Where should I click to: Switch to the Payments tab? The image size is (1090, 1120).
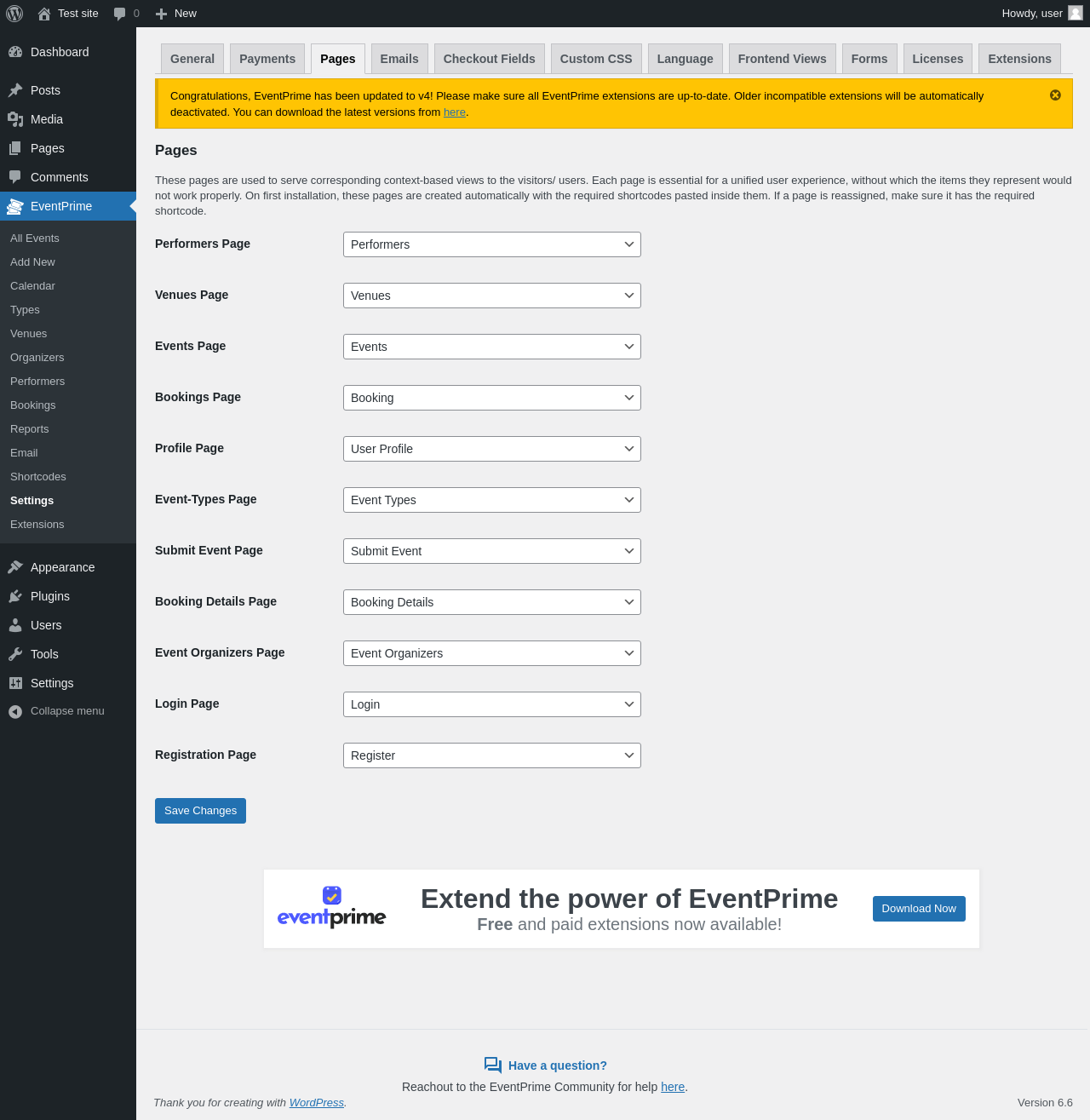(267, 59)
